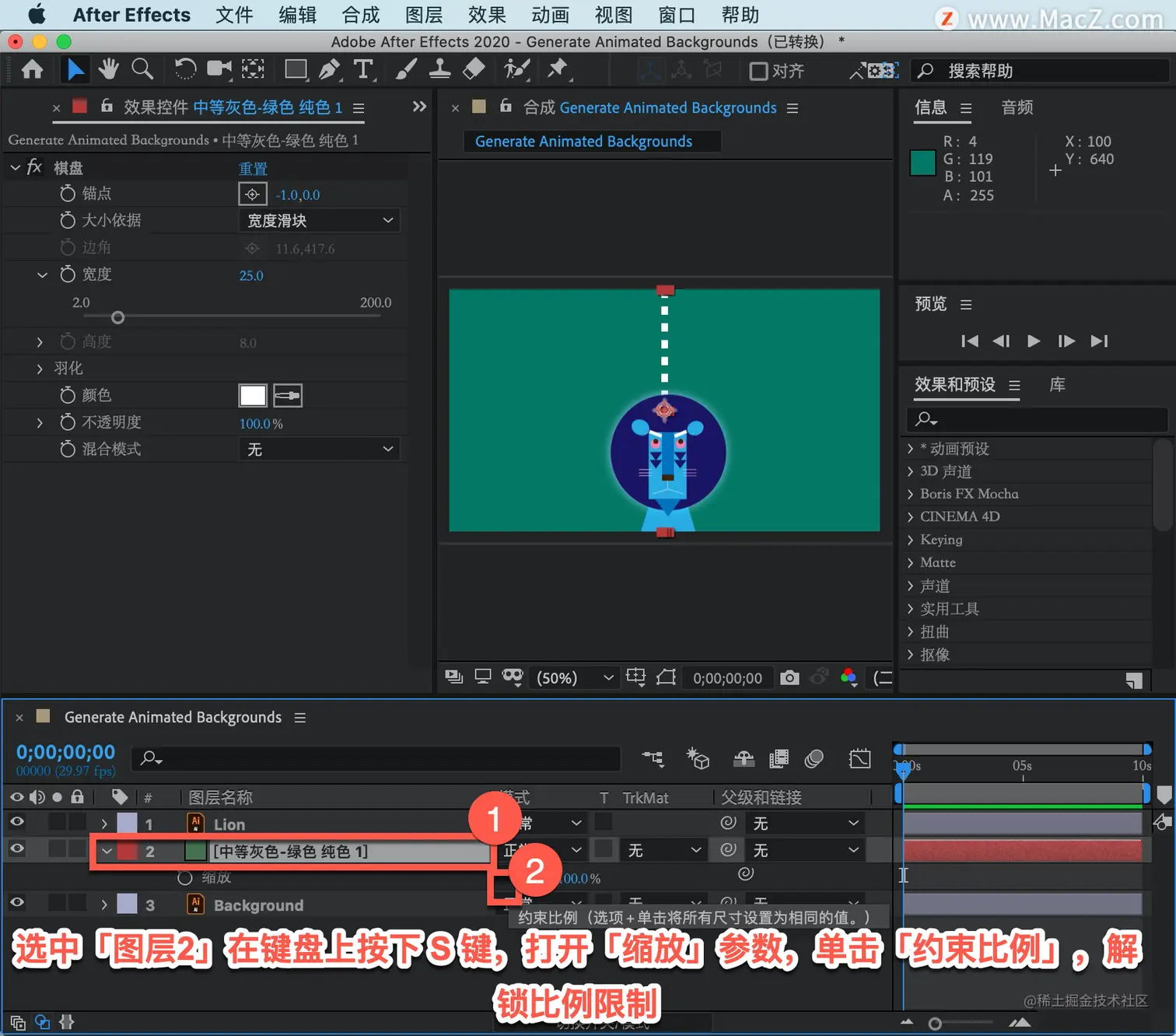Open the 50% magnification dropdown
The height and width of the screenshot is (1036, 1176).
pos(575,678)
